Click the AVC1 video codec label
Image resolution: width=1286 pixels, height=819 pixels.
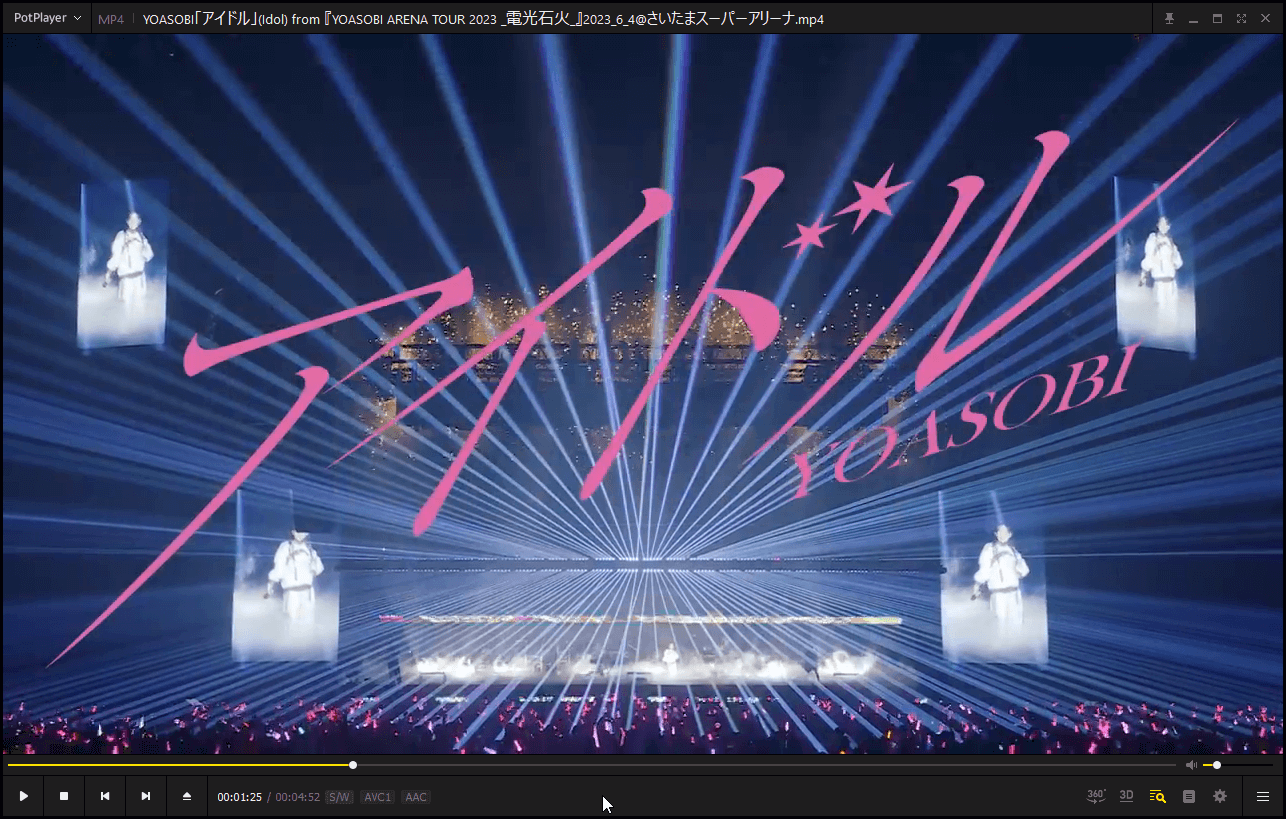(377, 797)
